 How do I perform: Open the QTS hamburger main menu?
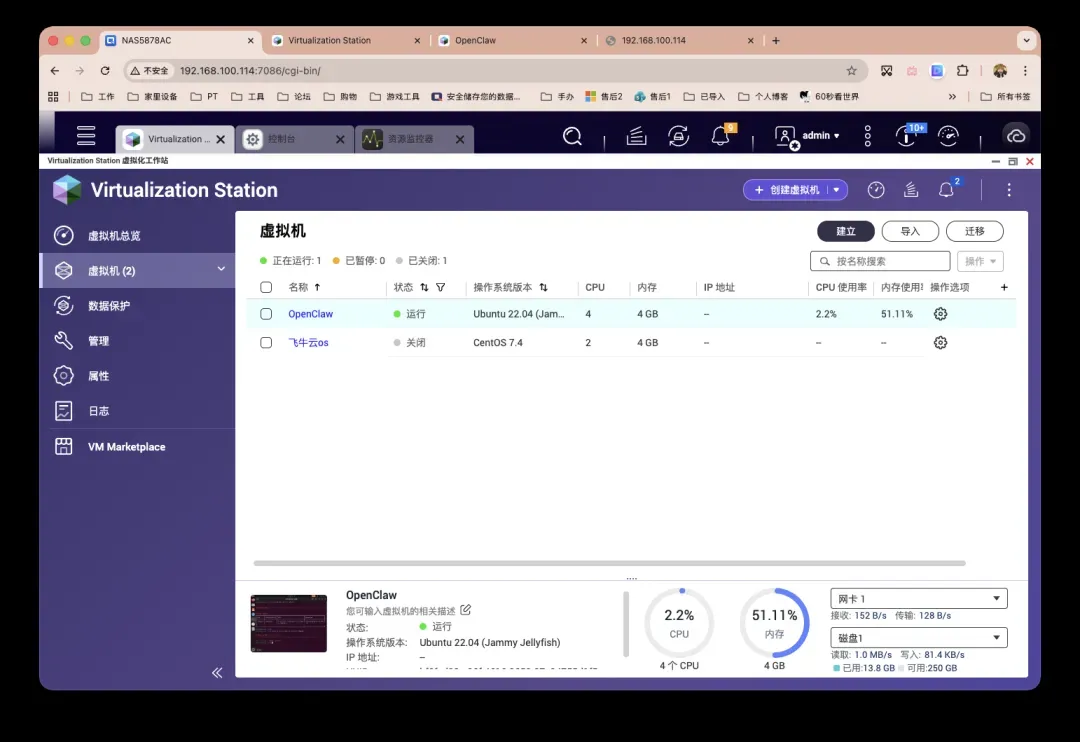coord(86,136)
